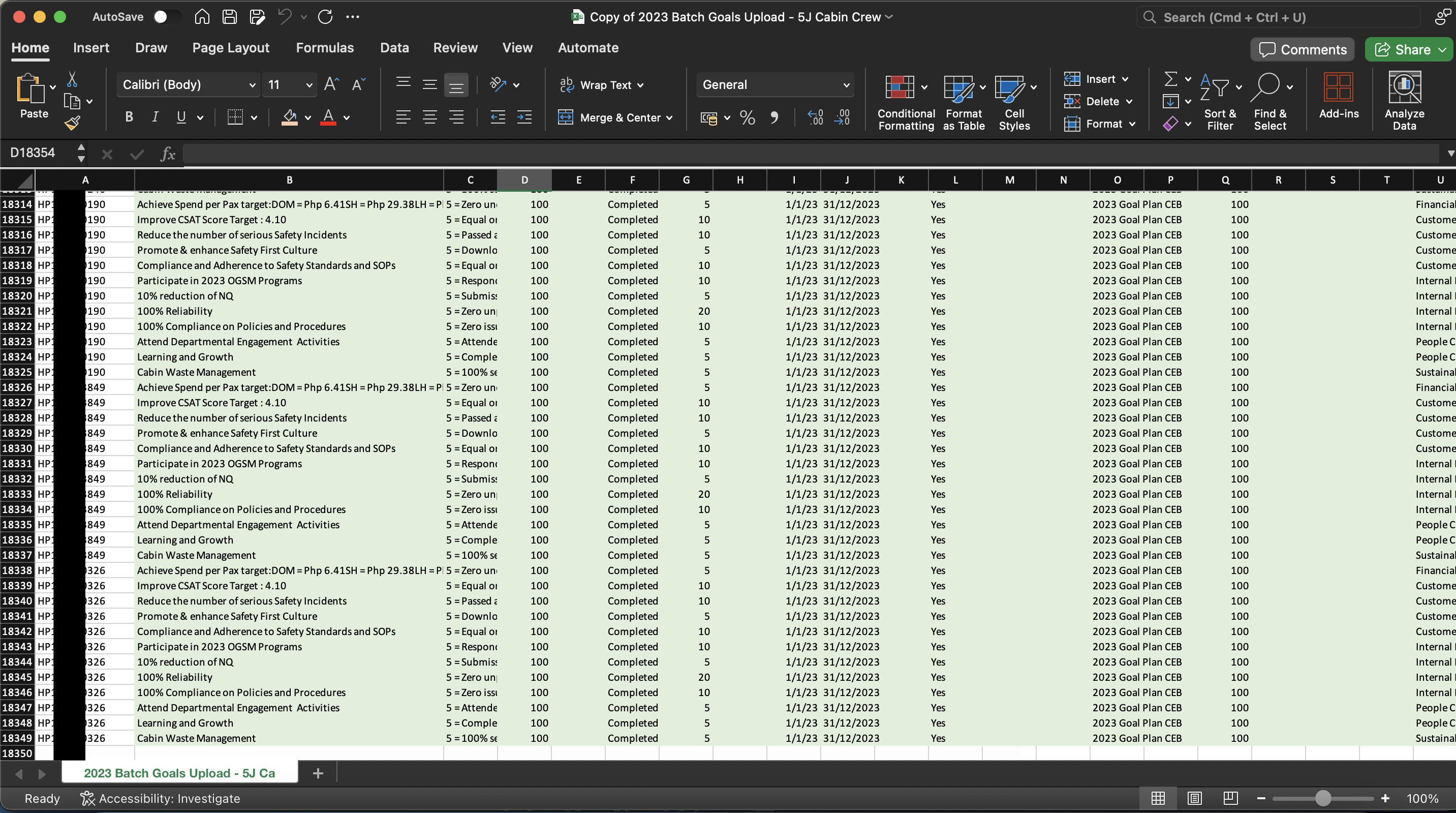The width and height of the screenshot is (1456, 813).
Task: Click the Format Painter brush icon
Action: 72,123
